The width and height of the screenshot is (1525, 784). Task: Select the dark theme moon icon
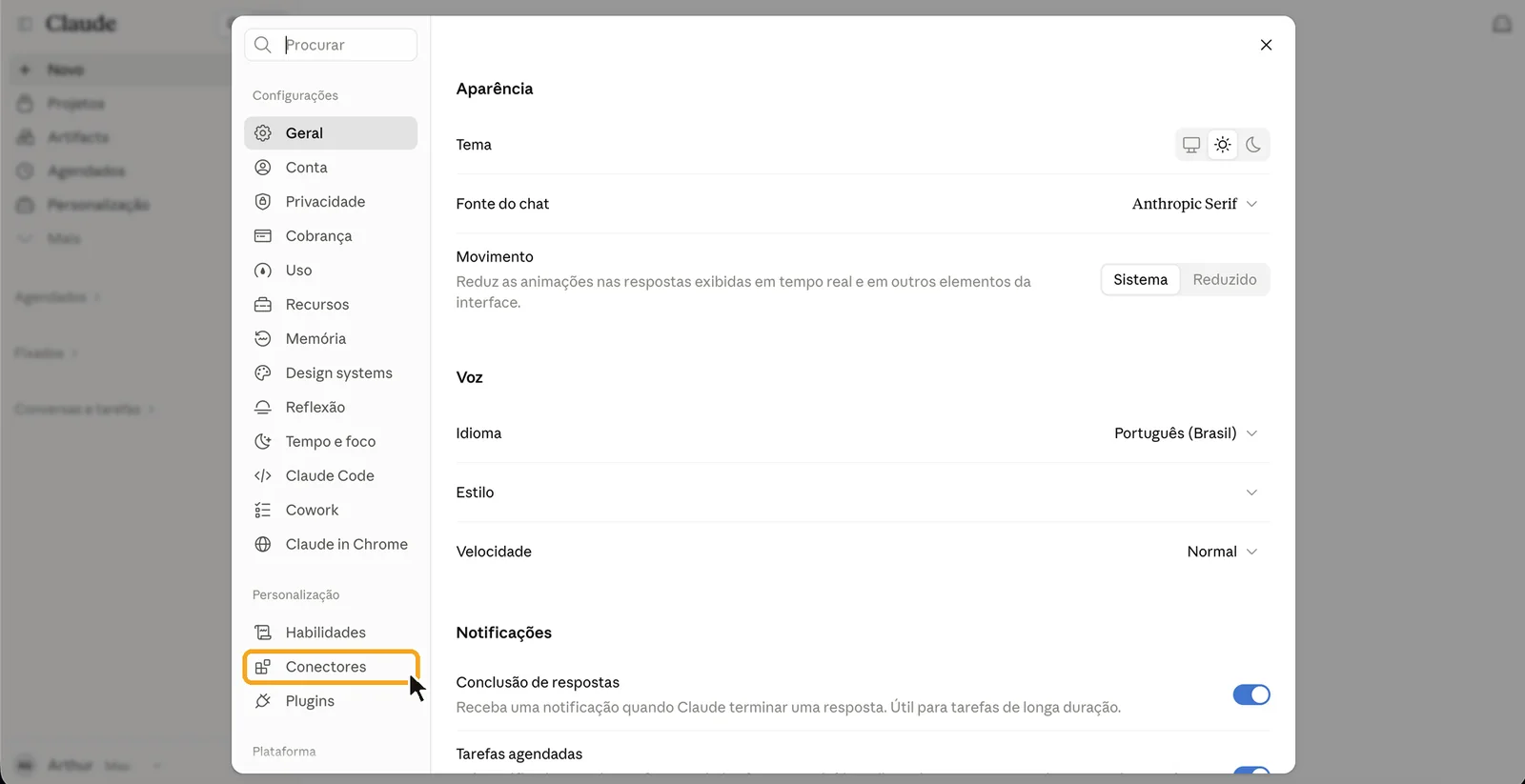[1253, 145]
